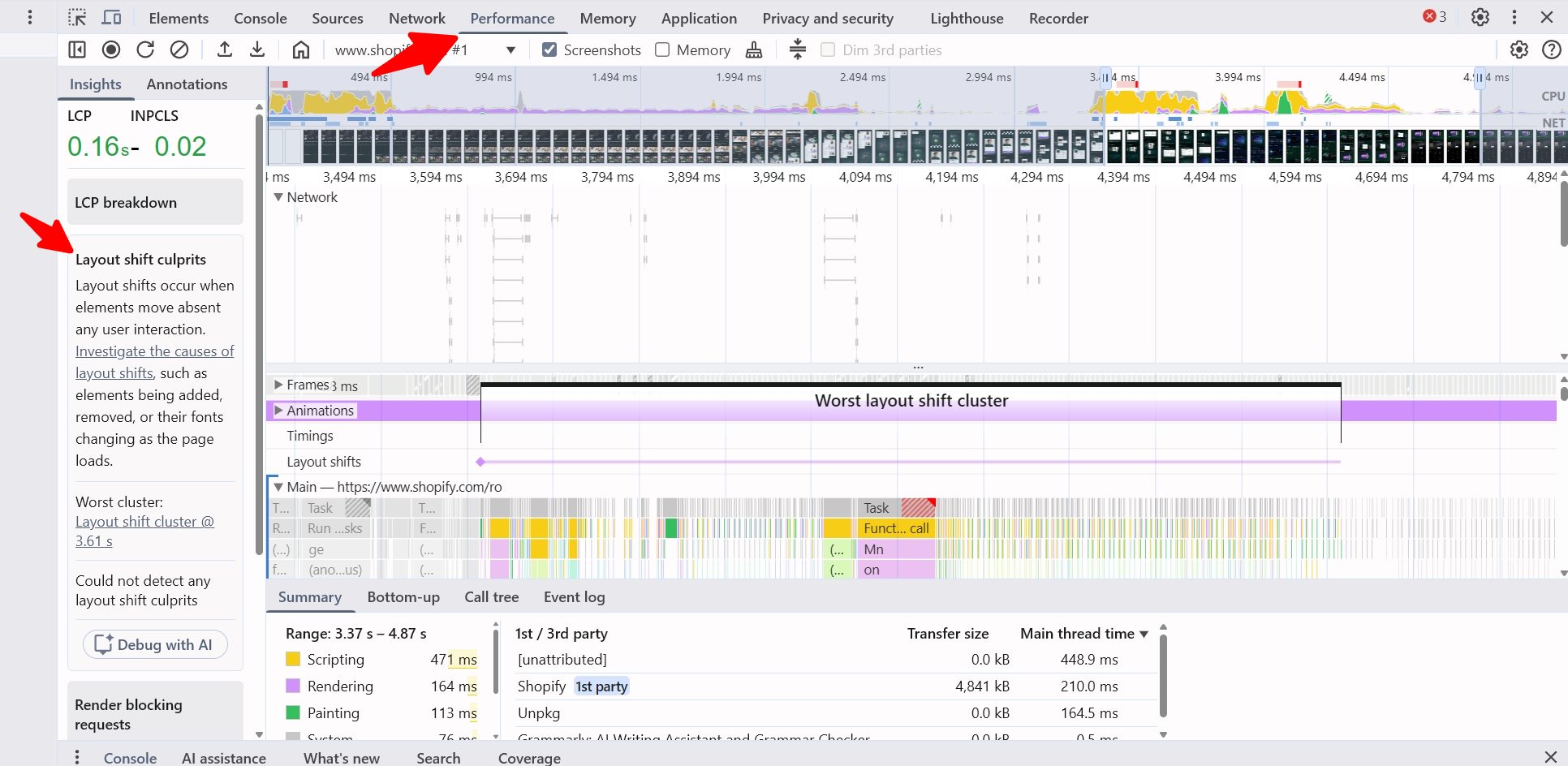This screenshot has height=766, width=1568.
Task: Switch to the Bottom-up tab
Action: tap(403, 597)
